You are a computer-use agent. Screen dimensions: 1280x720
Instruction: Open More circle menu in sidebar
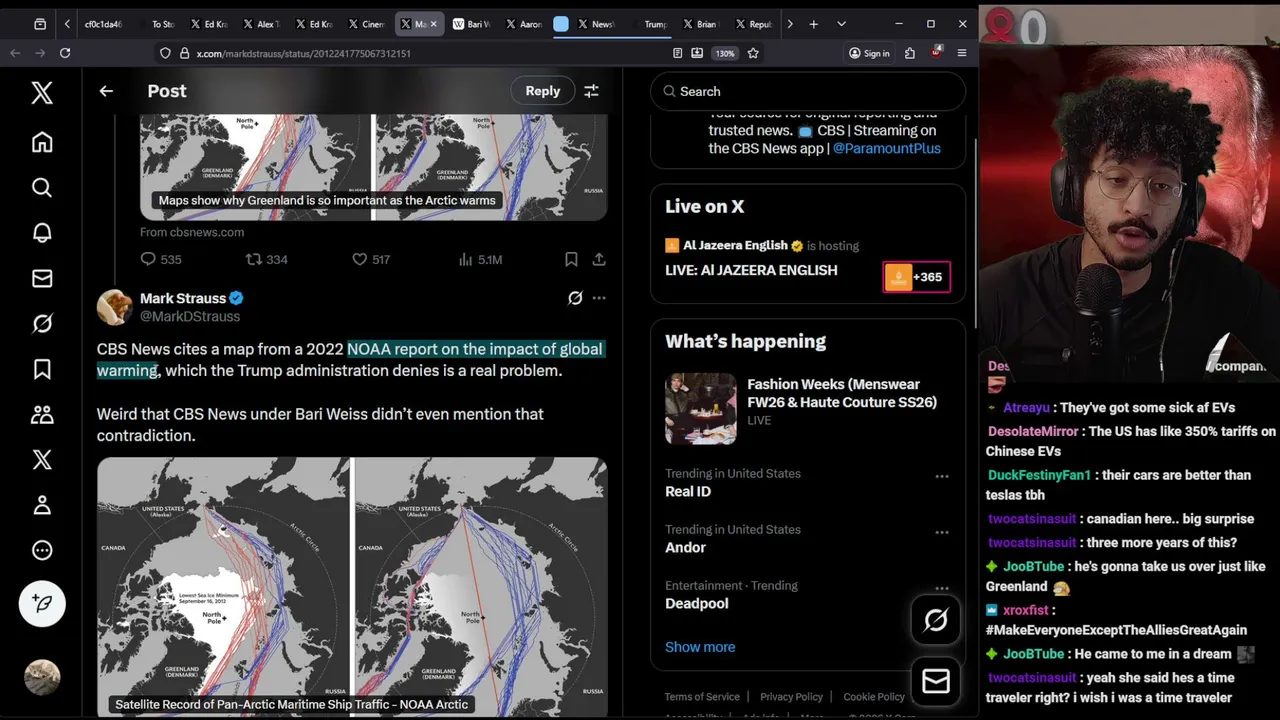[x=42, y=550]
